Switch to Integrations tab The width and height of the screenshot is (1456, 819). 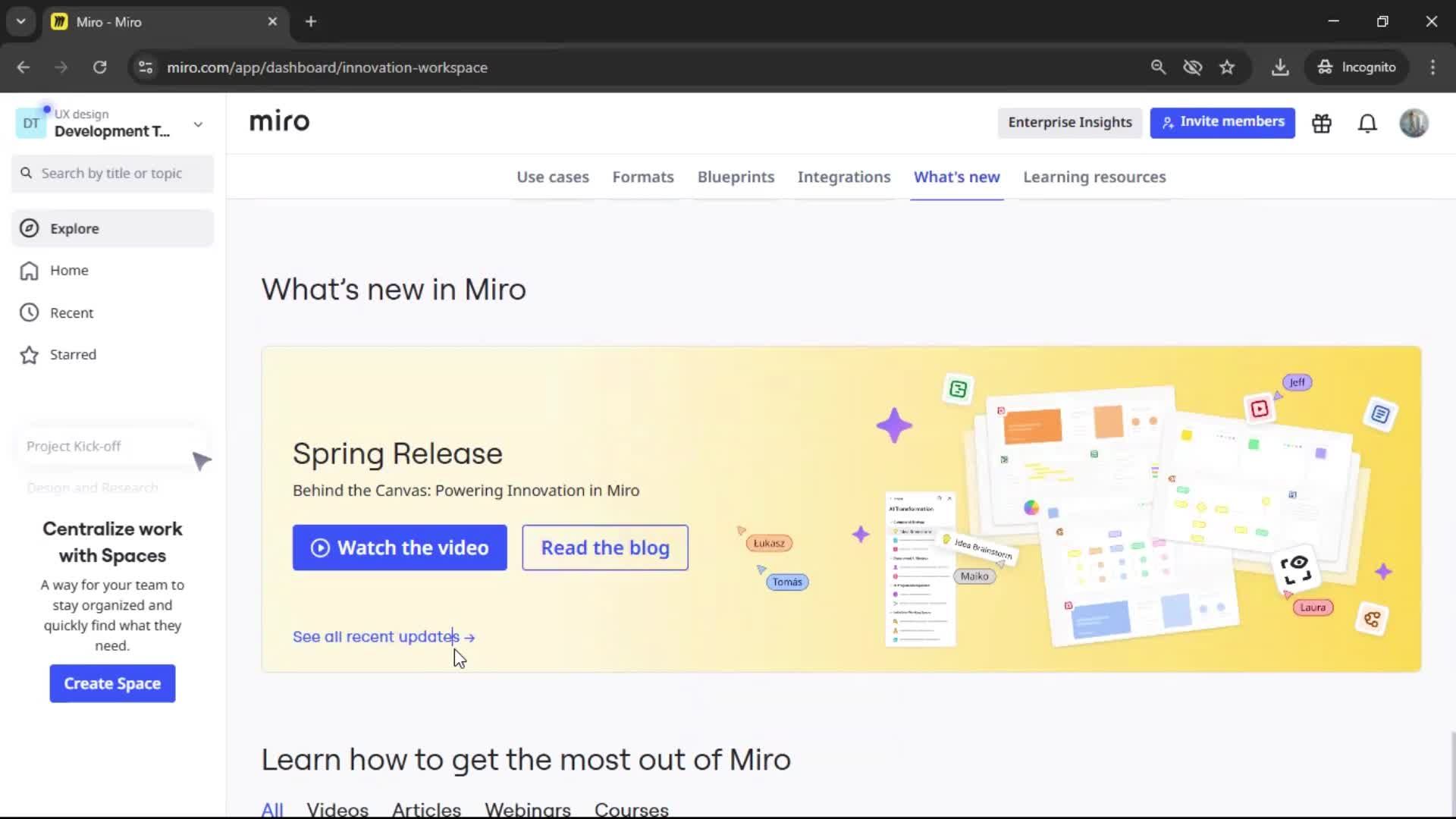tap(844, 177)
